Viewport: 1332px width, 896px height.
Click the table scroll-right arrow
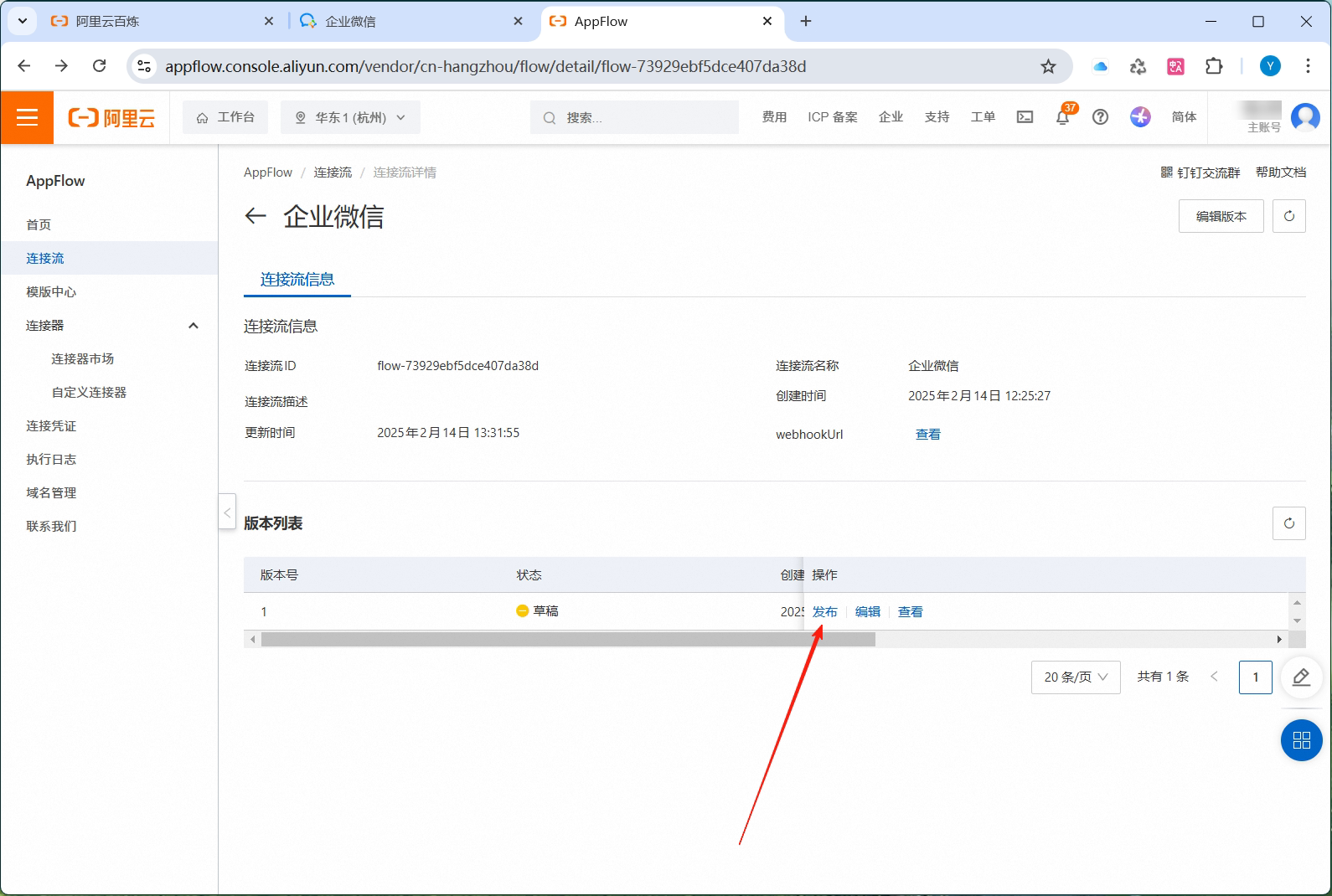click(1279, 640)
